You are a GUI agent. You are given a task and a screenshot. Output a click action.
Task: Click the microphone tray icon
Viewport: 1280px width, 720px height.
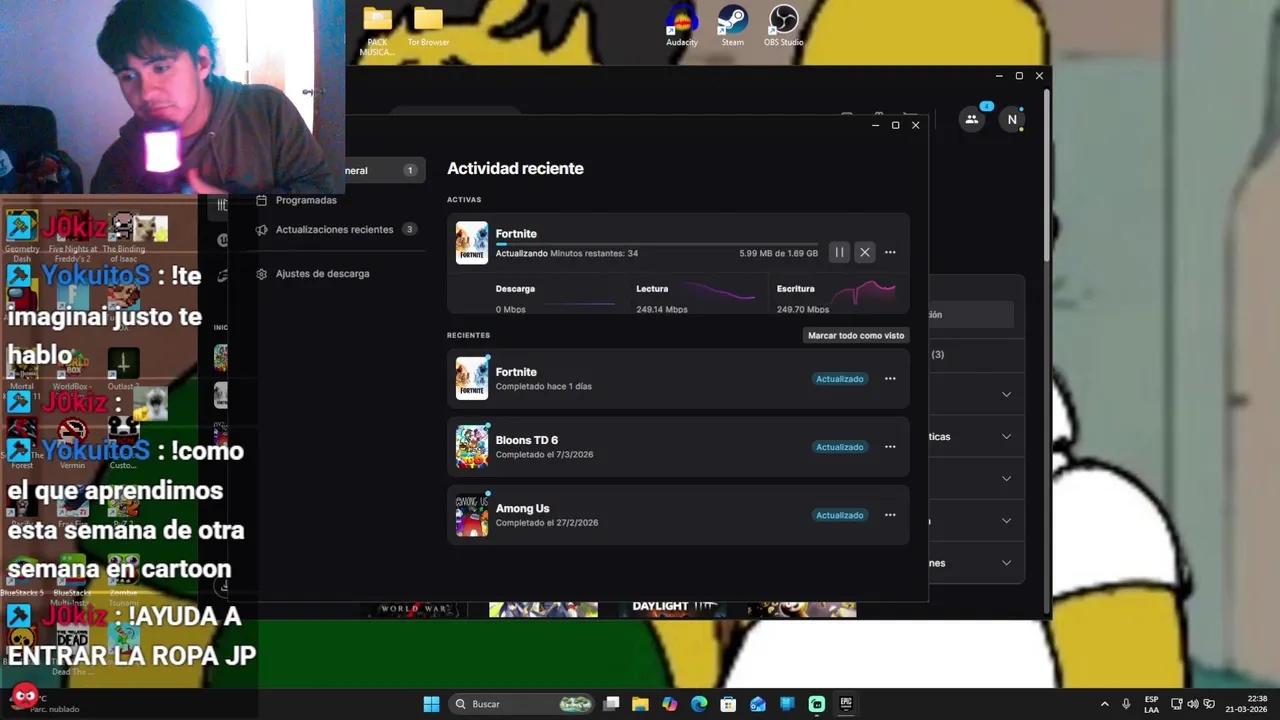1127,704
